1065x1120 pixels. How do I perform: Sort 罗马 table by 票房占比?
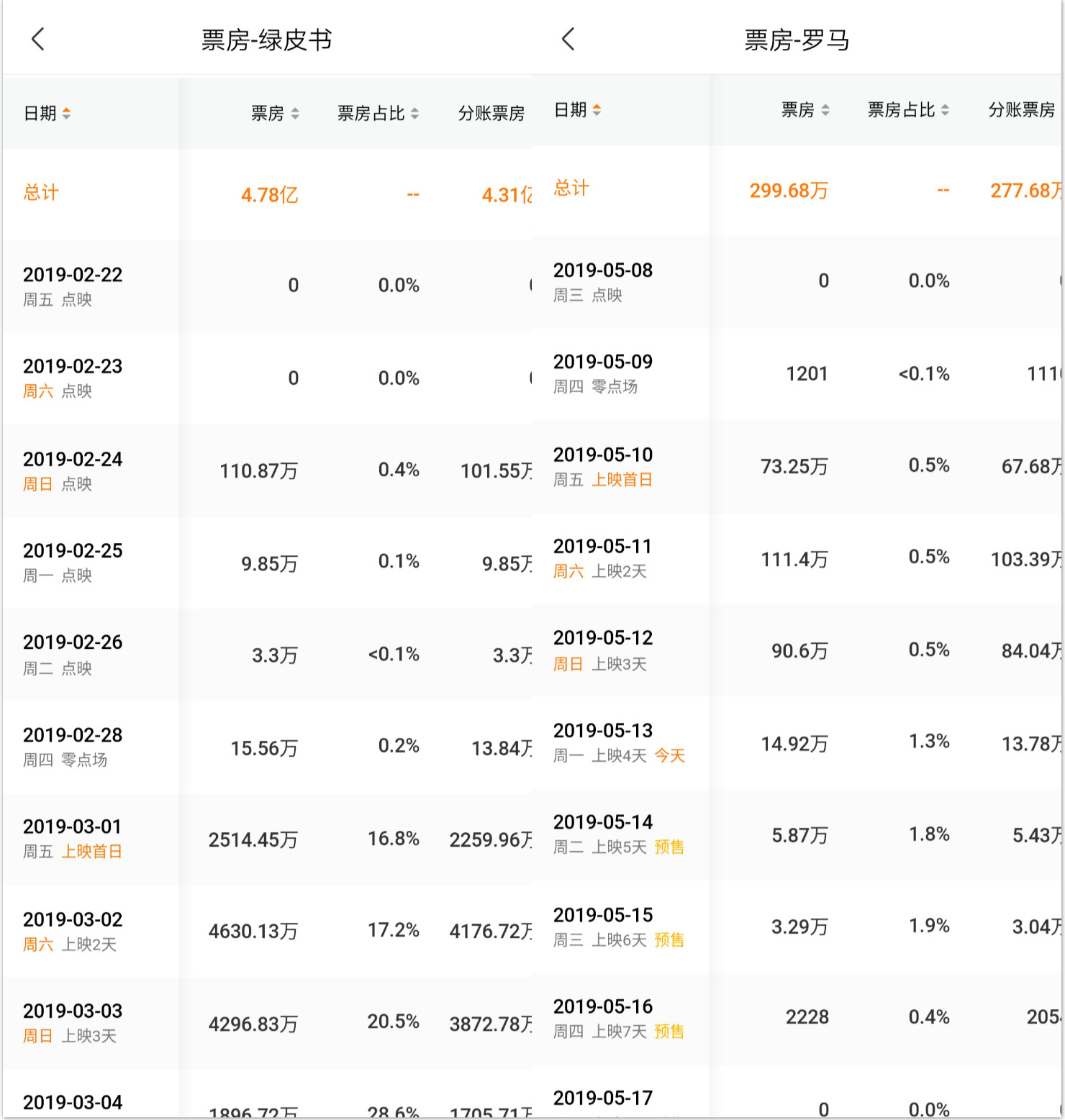(x=908, y=109)
